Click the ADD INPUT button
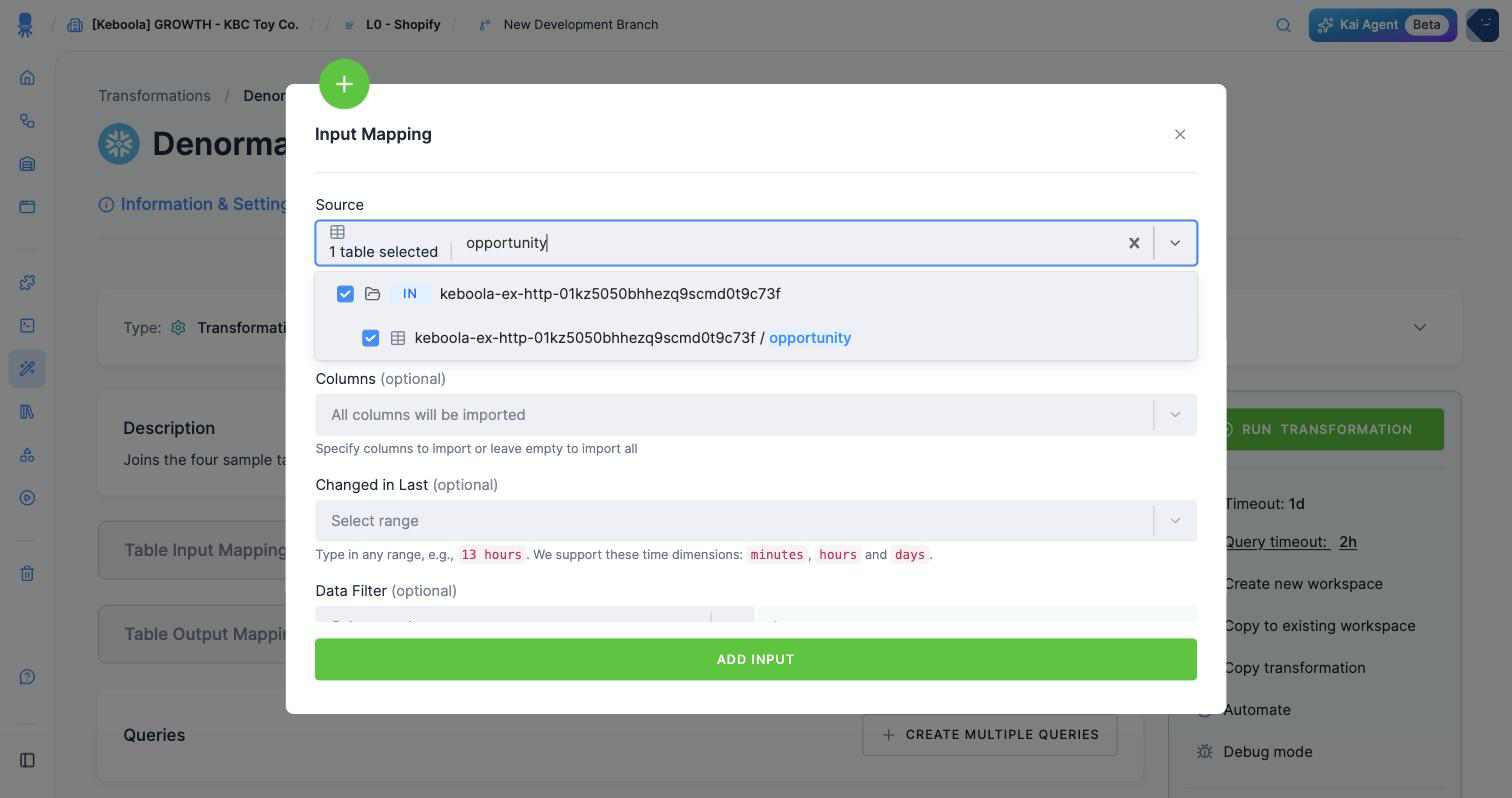 756,660
